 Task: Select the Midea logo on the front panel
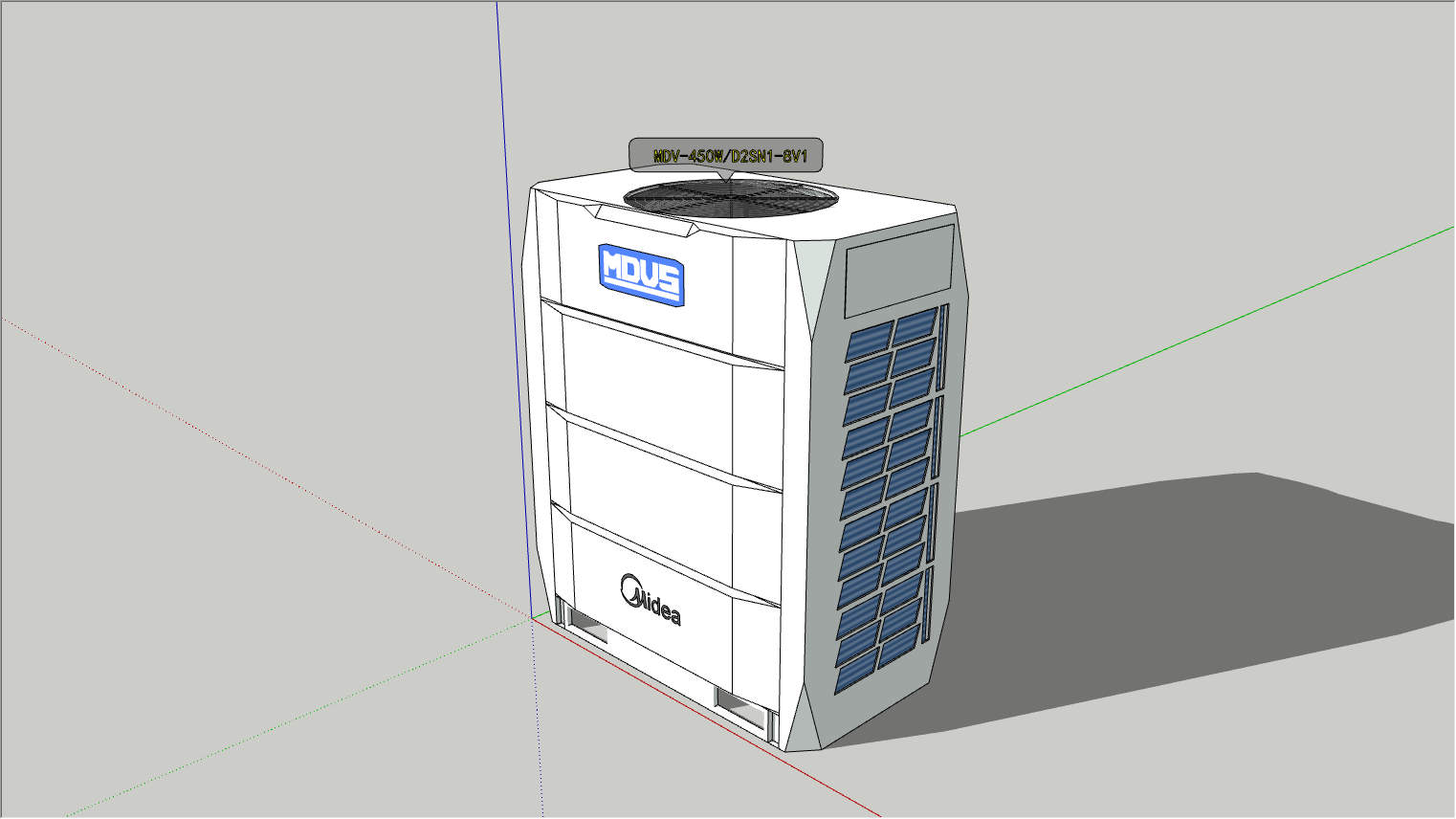tap(651, 600)
